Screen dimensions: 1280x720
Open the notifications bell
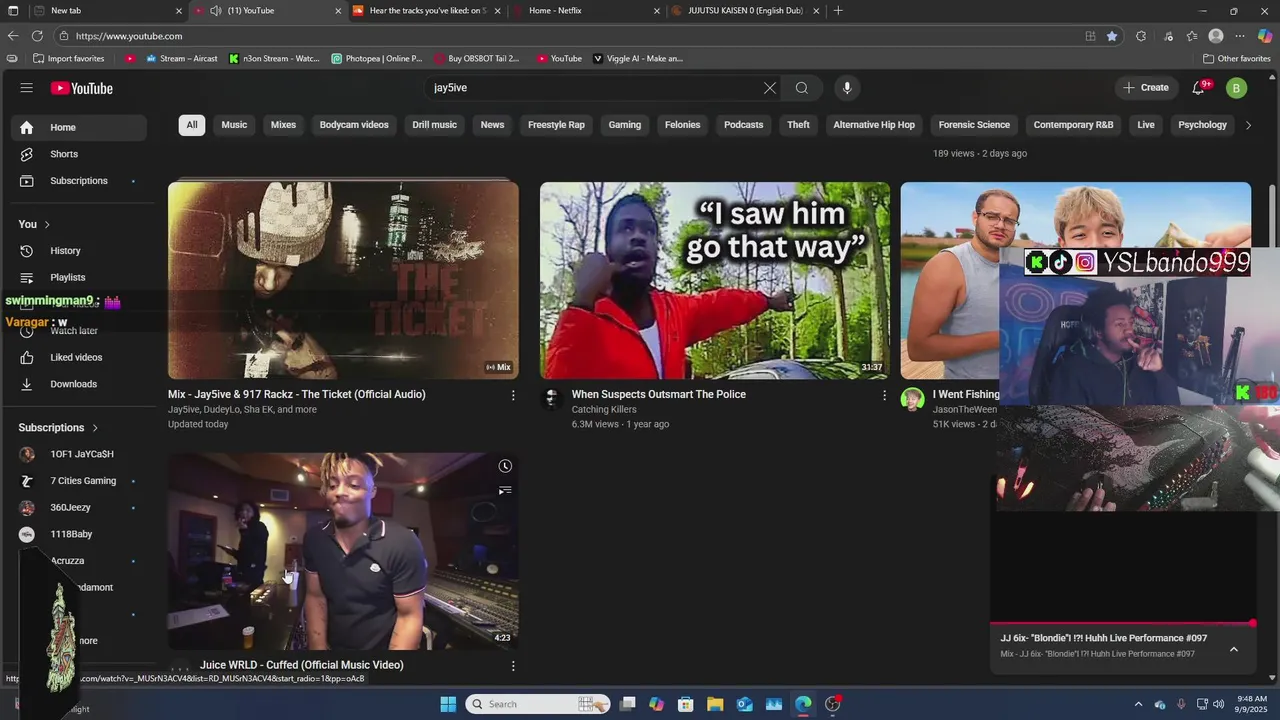click(1199, 88)
